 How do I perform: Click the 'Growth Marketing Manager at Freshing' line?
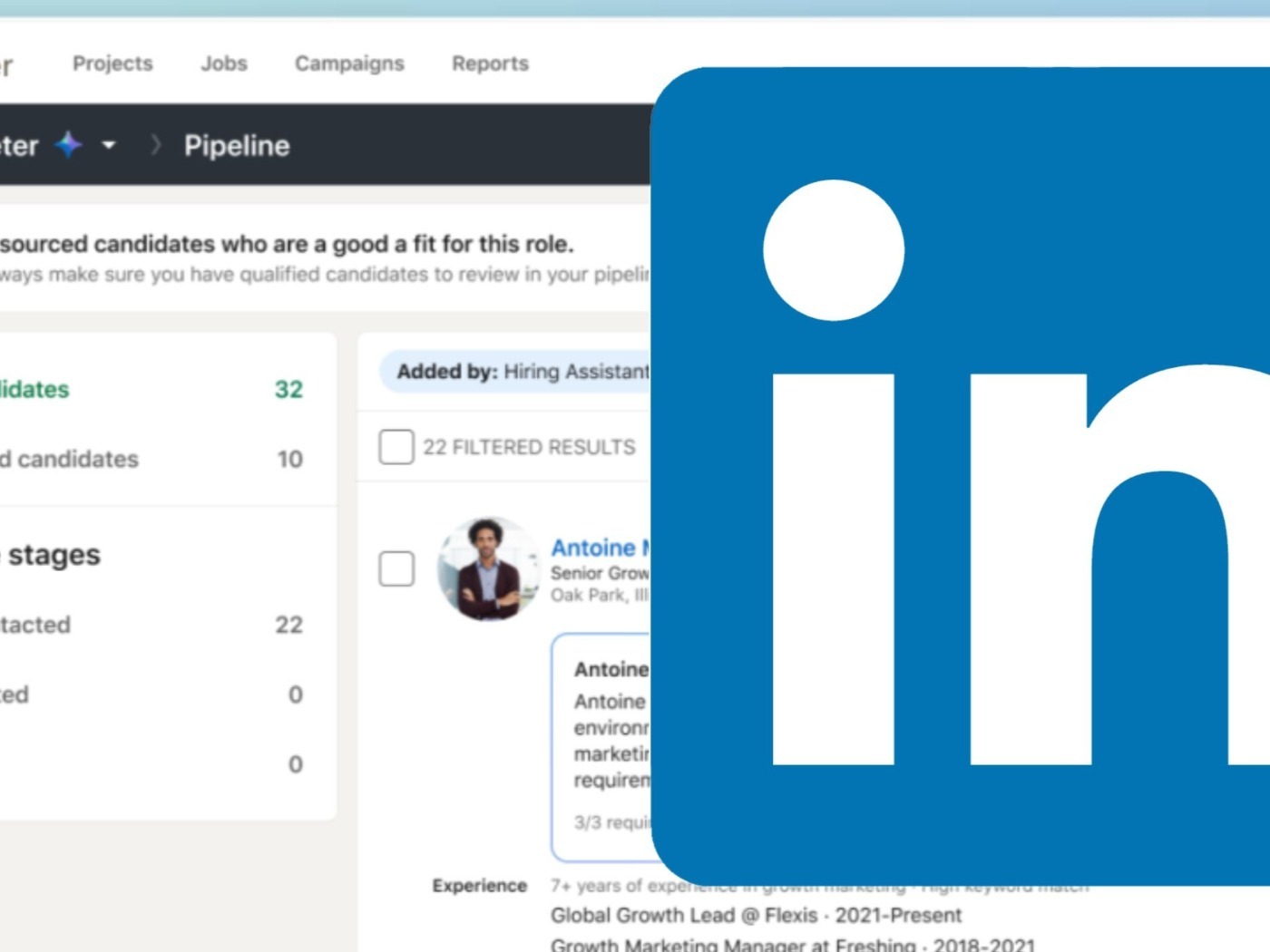click(x=792, y=944)
